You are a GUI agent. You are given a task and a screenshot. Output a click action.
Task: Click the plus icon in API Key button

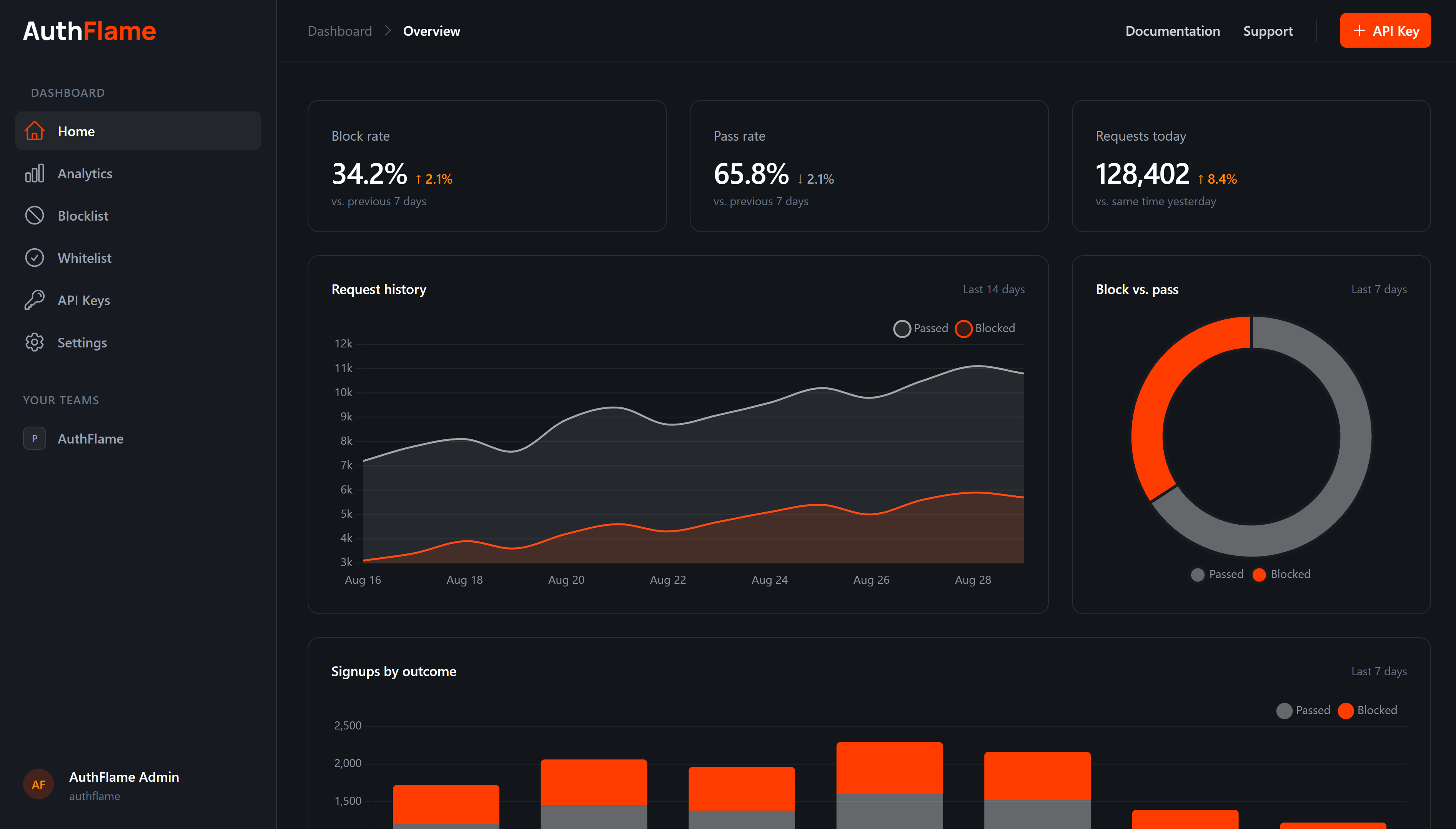[1359, 31]
